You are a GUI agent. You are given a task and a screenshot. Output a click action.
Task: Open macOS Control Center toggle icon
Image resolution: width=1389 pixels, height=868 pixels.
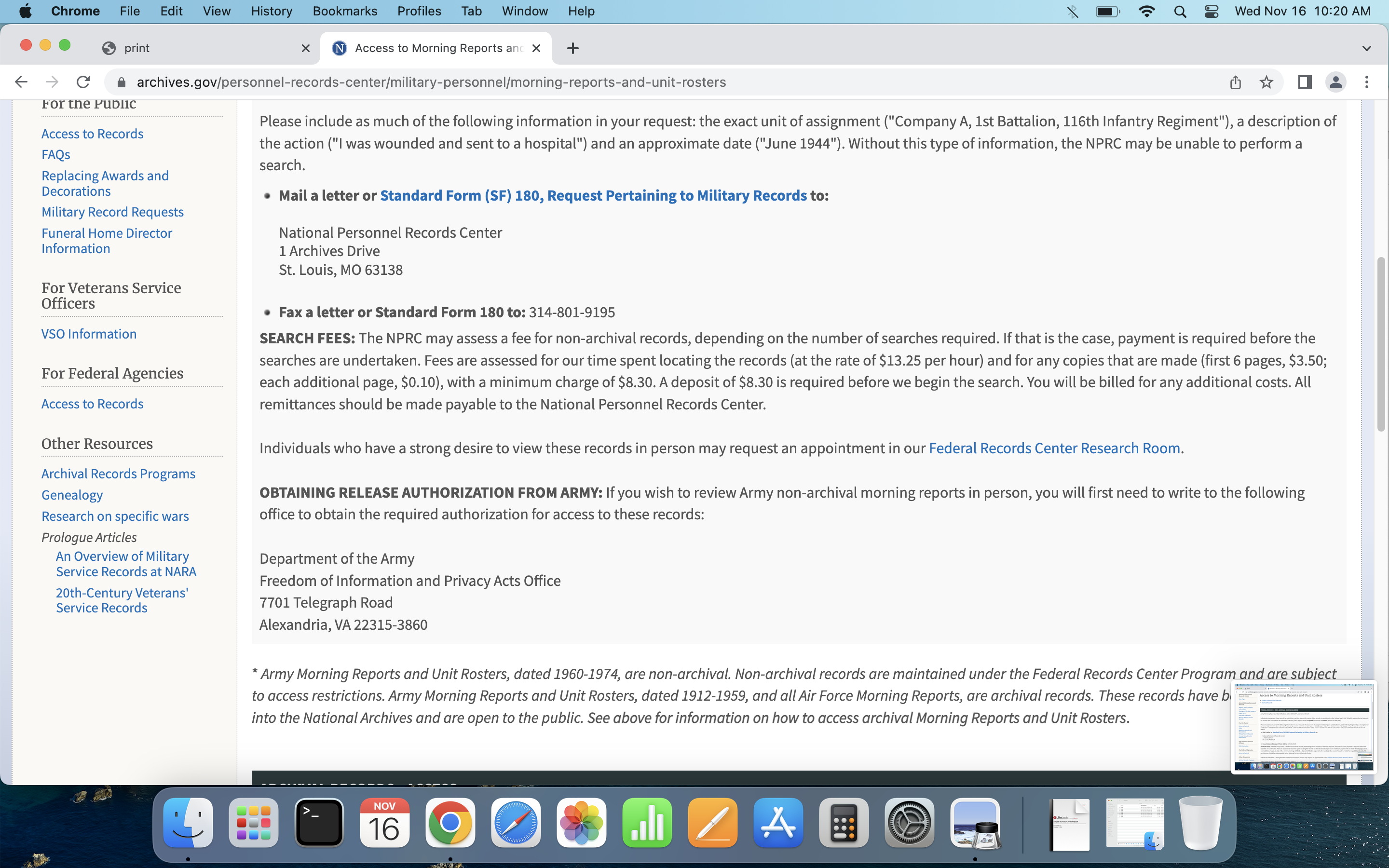coord(1211,11)
